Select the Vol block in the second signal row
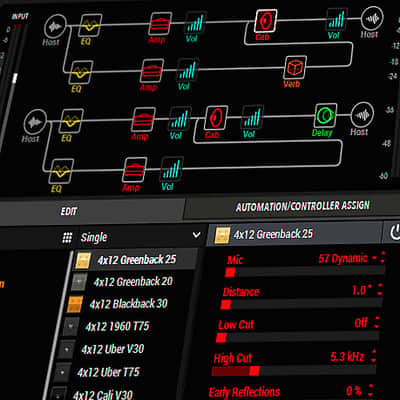Screen dimensions: 400x400 [x=187, y=69]
